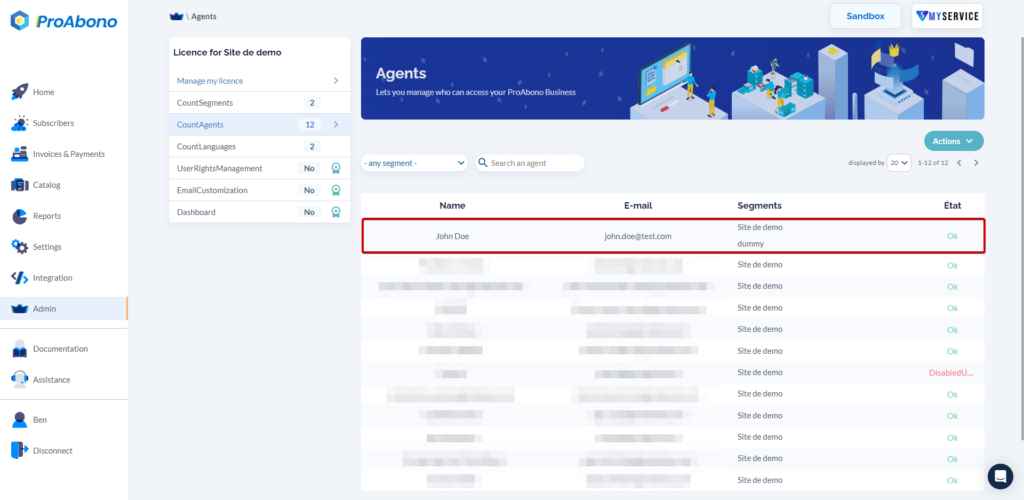This screenshot has width=1024, height=500.
Task: Click the 'État' column header
Action: point(952,206)
